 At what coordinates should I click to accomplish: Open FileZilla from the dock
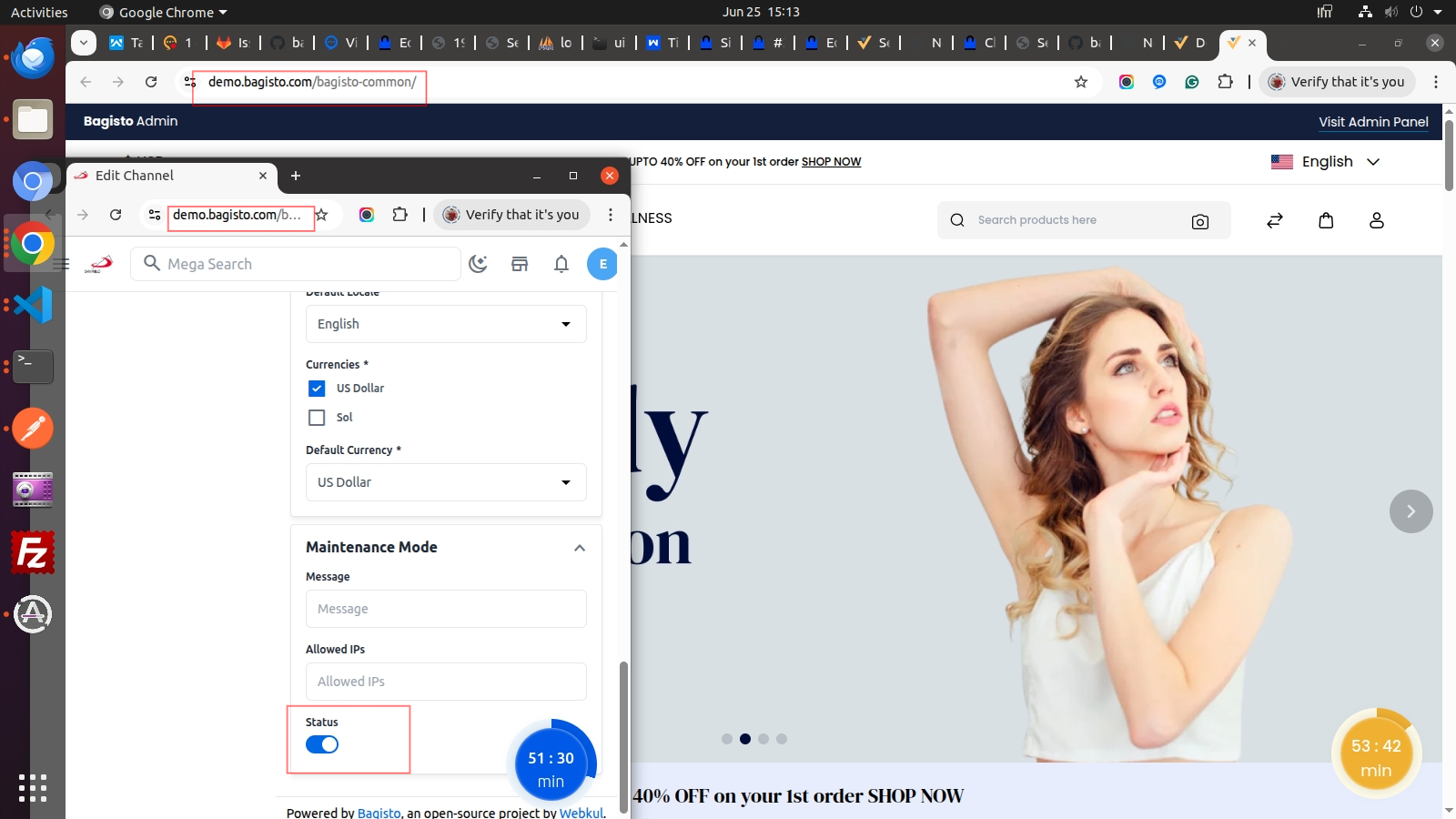coord(33,552)
